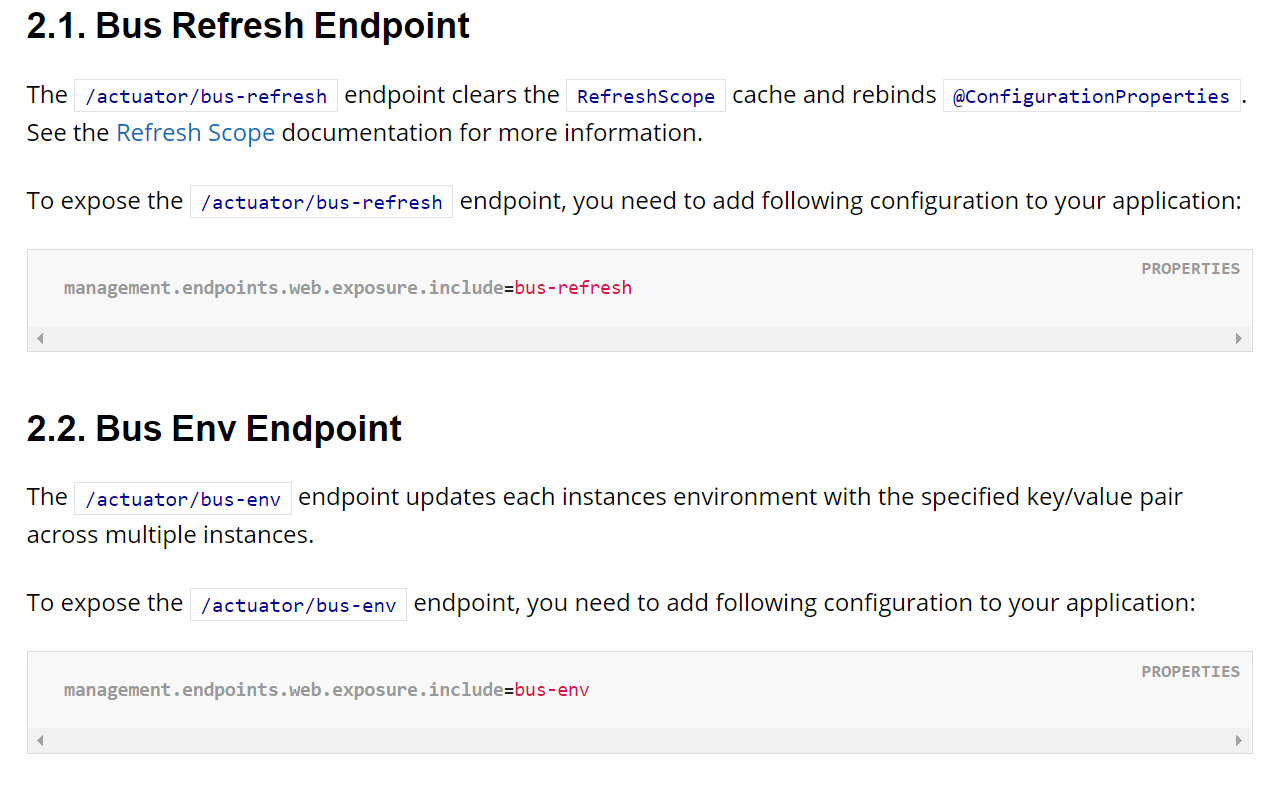
Task: Click the "2.1. Bus Refresh Endpoint" heading
Action: (248, 26)
